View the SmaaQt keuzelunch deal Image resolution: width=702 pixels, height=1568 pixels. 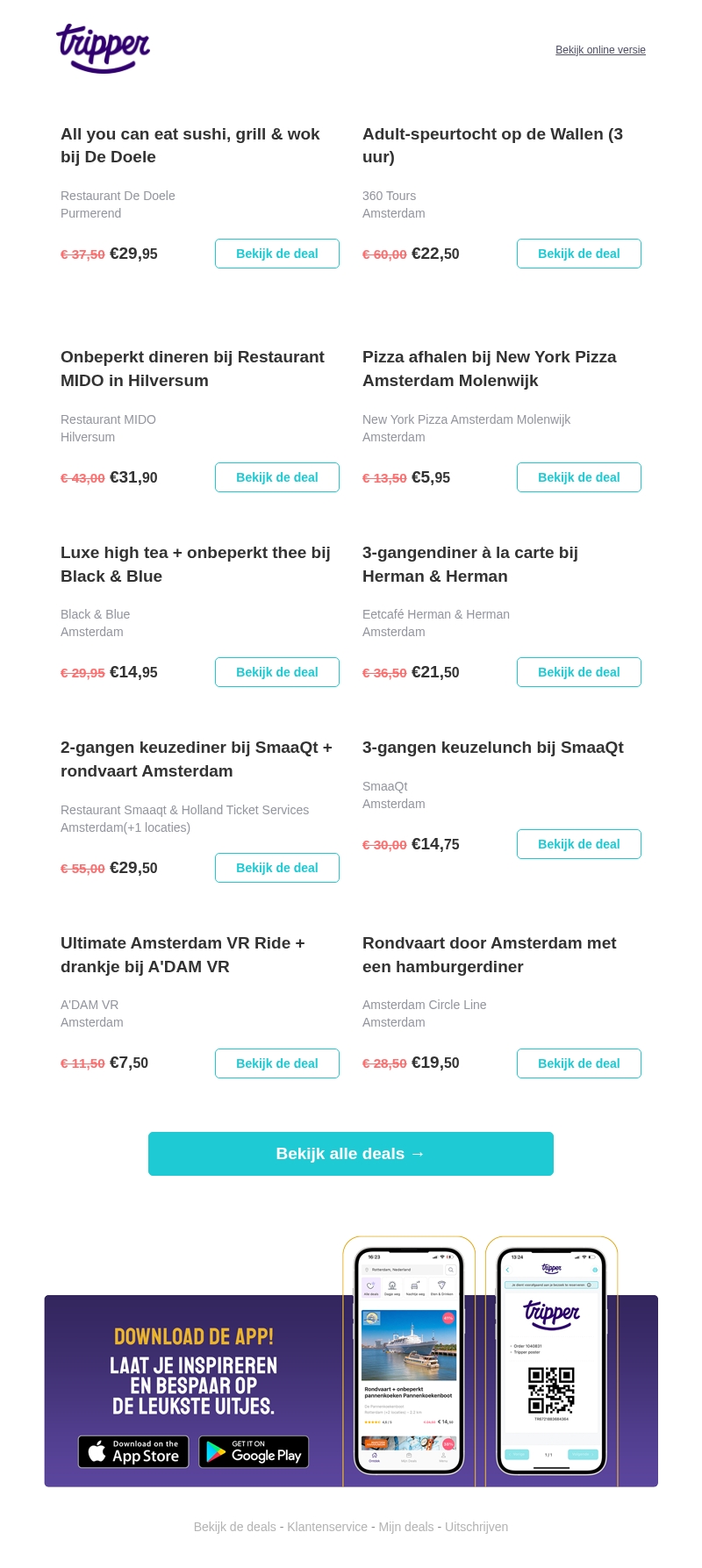[x=579, y=844]
